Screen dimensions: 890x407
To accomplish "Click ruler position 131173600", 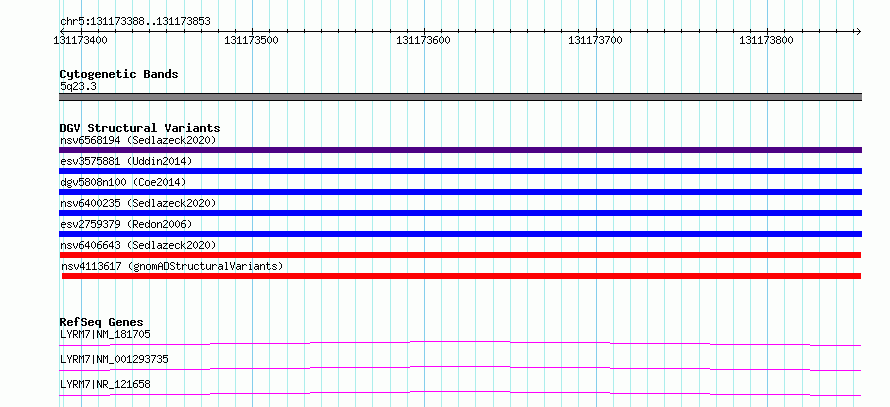I will (423, 40).
